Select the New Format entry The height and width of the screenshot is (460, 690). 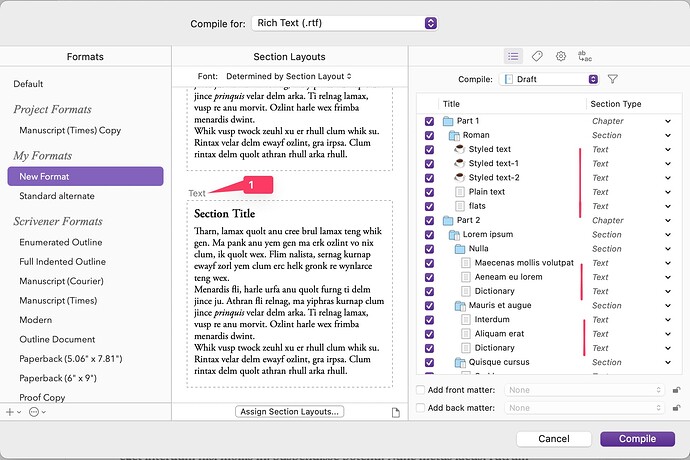click(85, 177)
